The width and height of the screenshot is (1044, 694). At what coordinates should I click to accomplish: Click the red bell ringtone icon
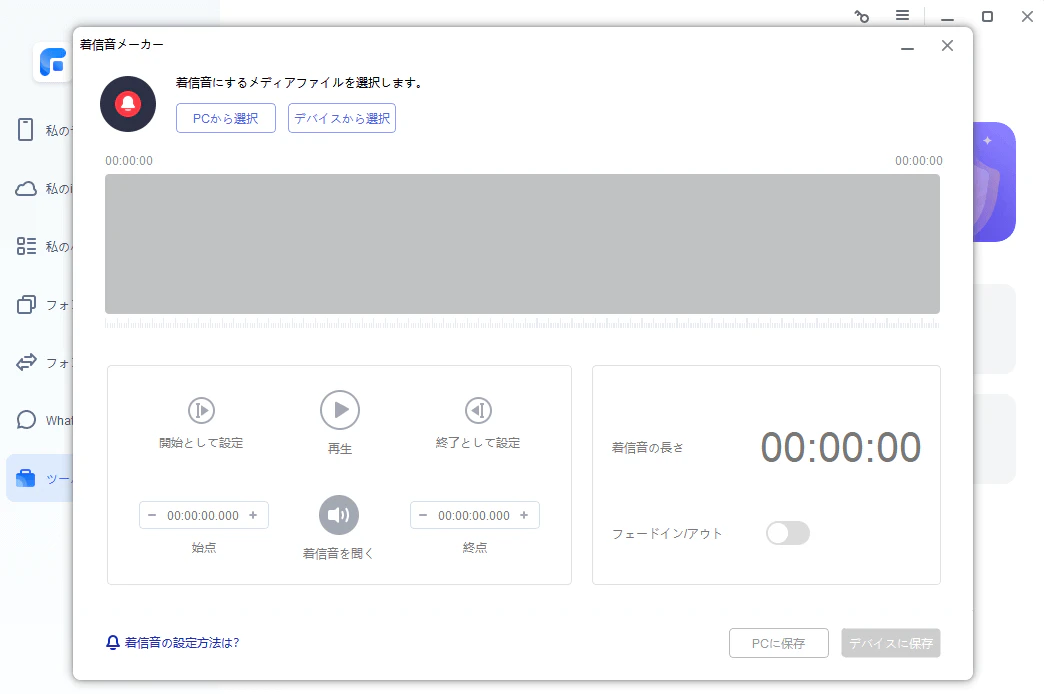click(128, 104)
